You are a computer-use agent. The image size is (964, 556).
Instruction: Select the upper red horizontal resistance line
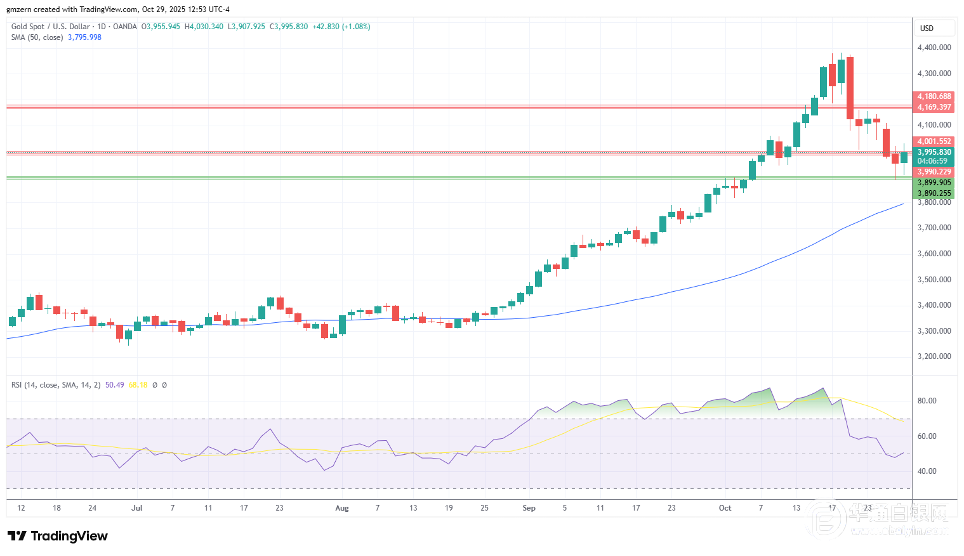pos(400,106)
